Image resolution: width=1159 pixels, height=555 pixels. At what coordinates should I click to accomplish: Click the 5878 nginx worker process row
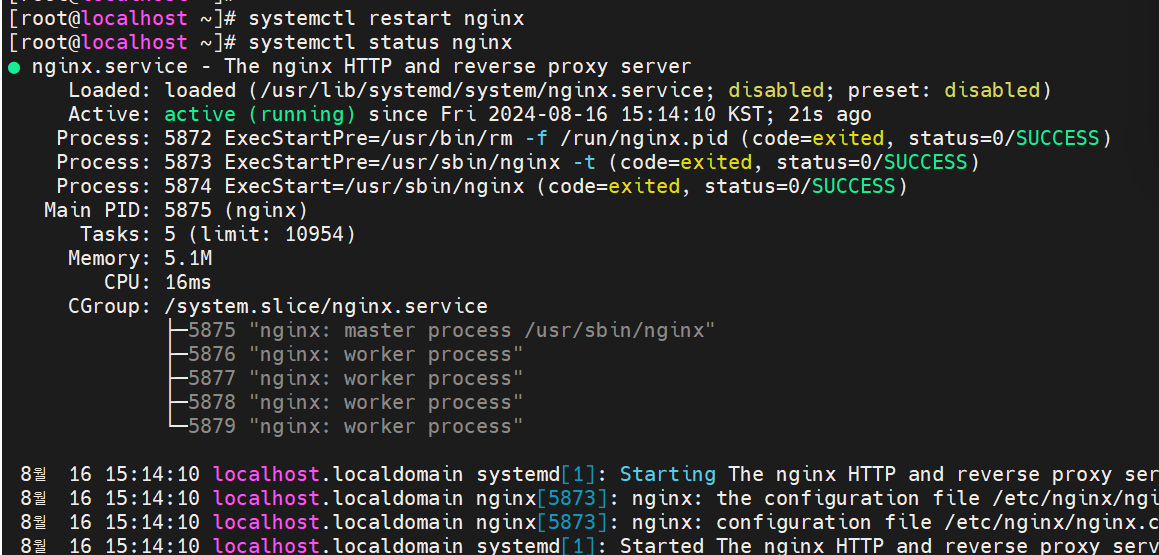(x=346, y=402)
